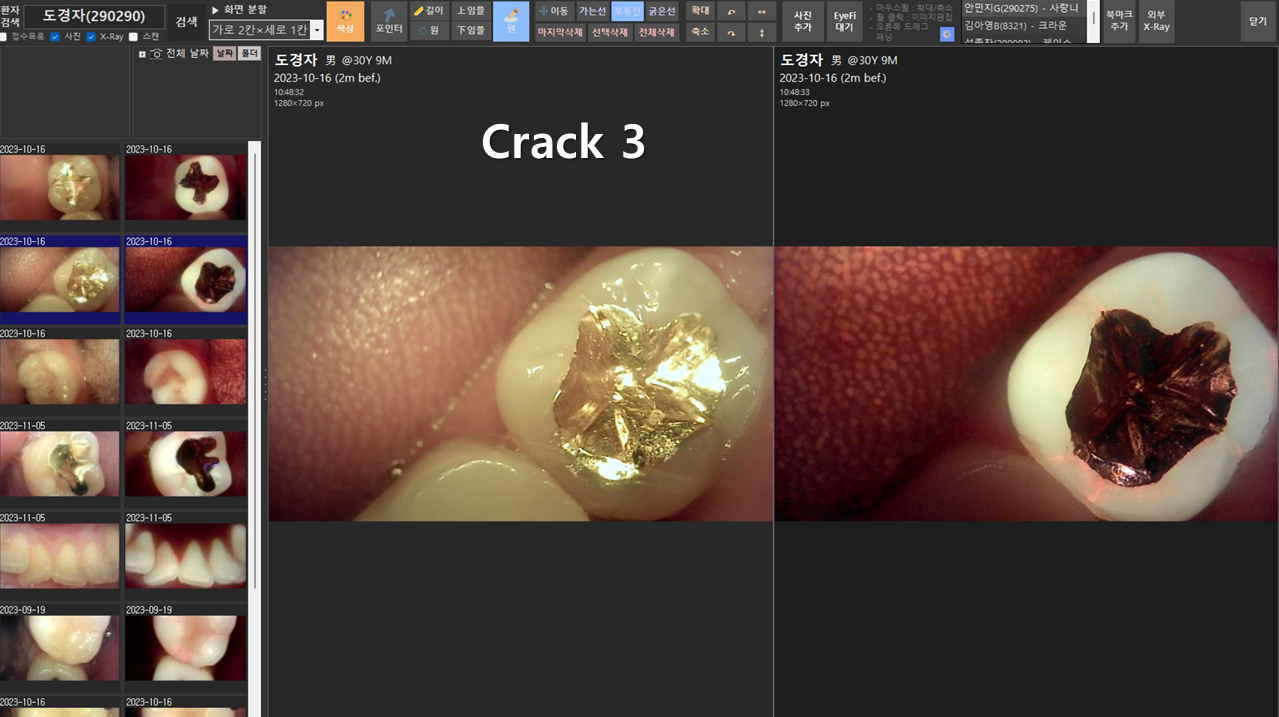Select 가는선 thin line width

tap(592, 11)
